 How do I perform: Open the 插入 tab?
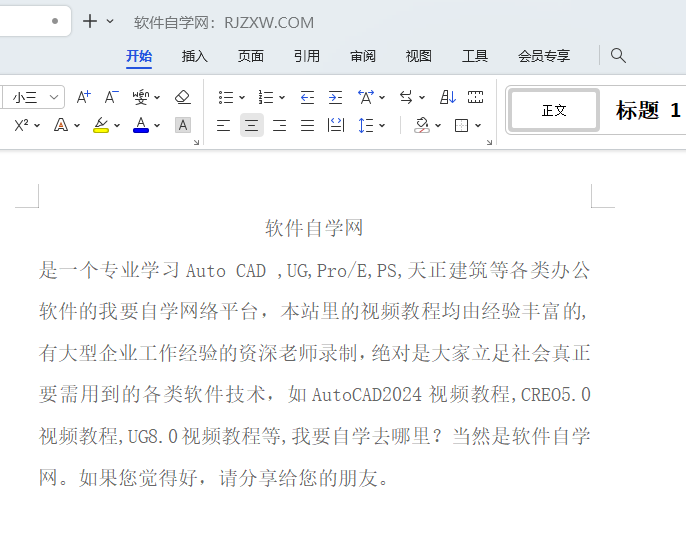click(195, 56)
